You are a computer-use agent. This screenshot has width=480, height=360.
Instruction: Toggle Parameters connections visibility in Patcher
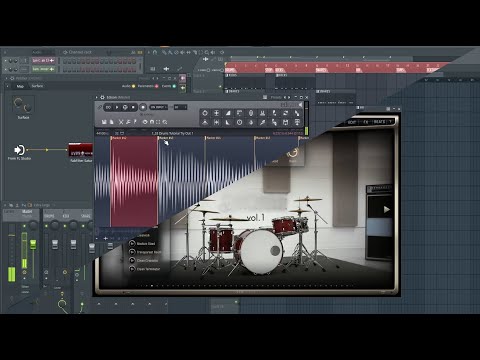pos(148,86)
